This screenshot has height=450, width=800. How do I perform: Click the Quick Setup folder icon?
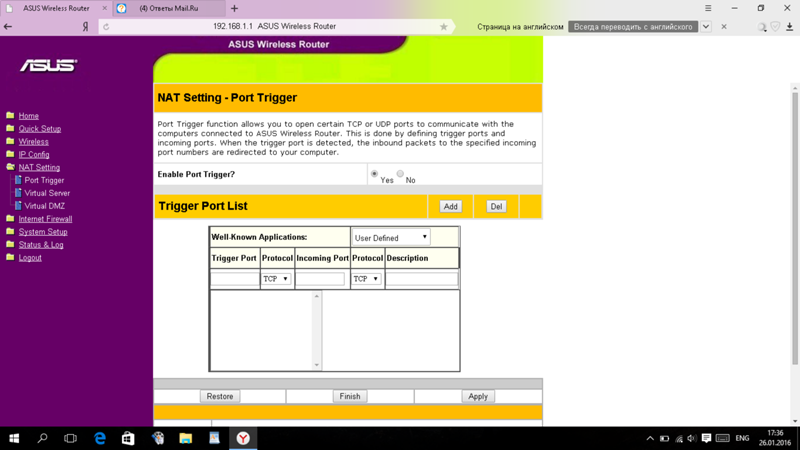coord(10,128)
